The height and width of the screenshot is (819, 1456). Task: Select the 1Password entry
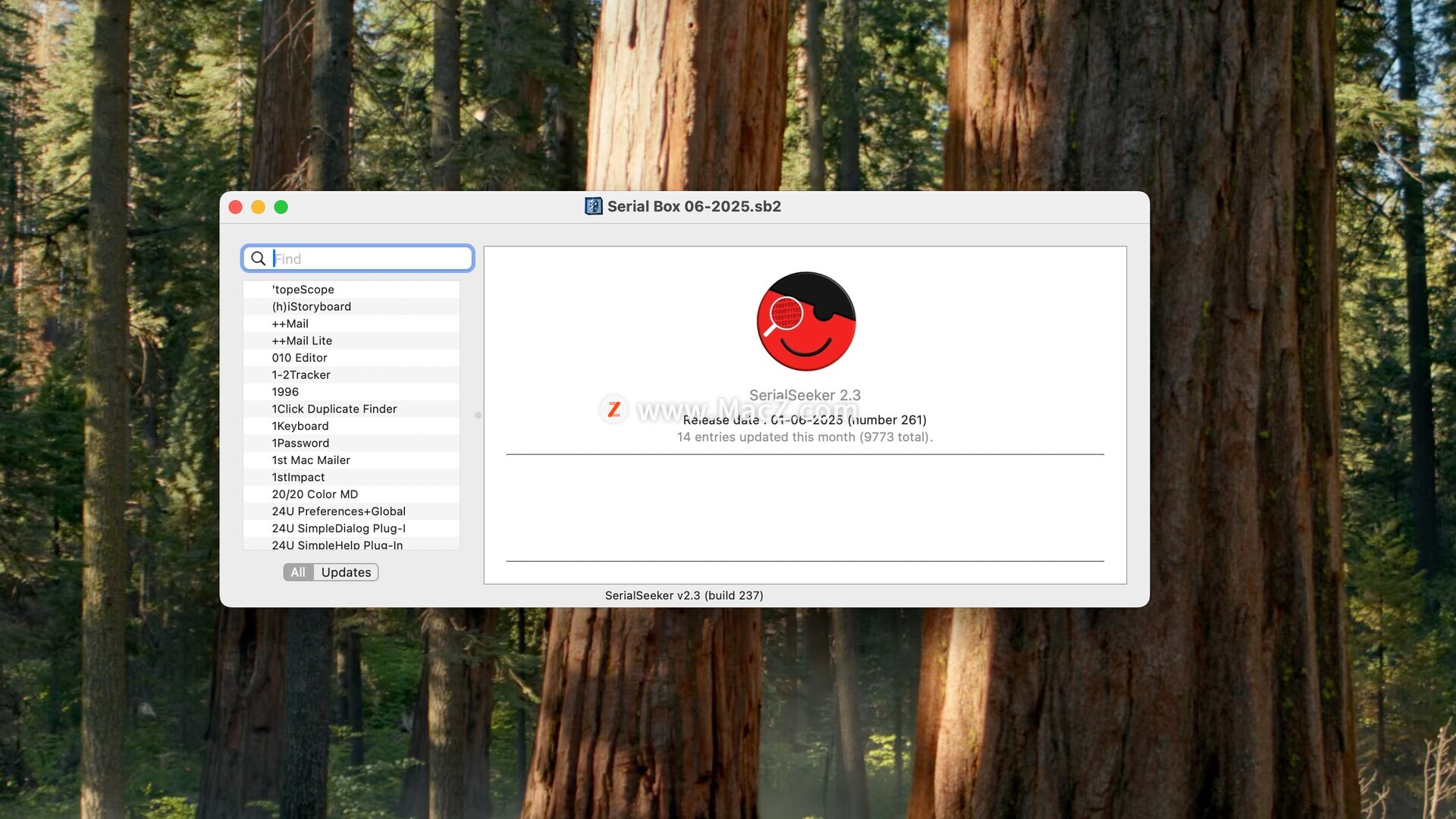[351, 443]
